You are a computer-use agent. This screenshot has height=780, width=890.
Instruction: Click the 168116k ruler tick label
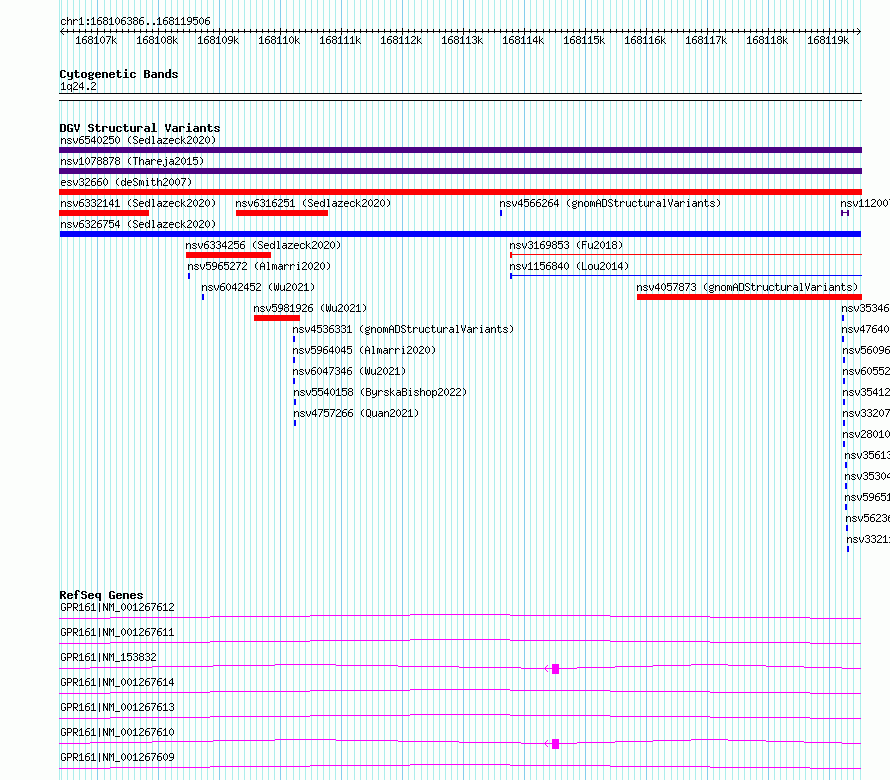[x=645, y=40]
